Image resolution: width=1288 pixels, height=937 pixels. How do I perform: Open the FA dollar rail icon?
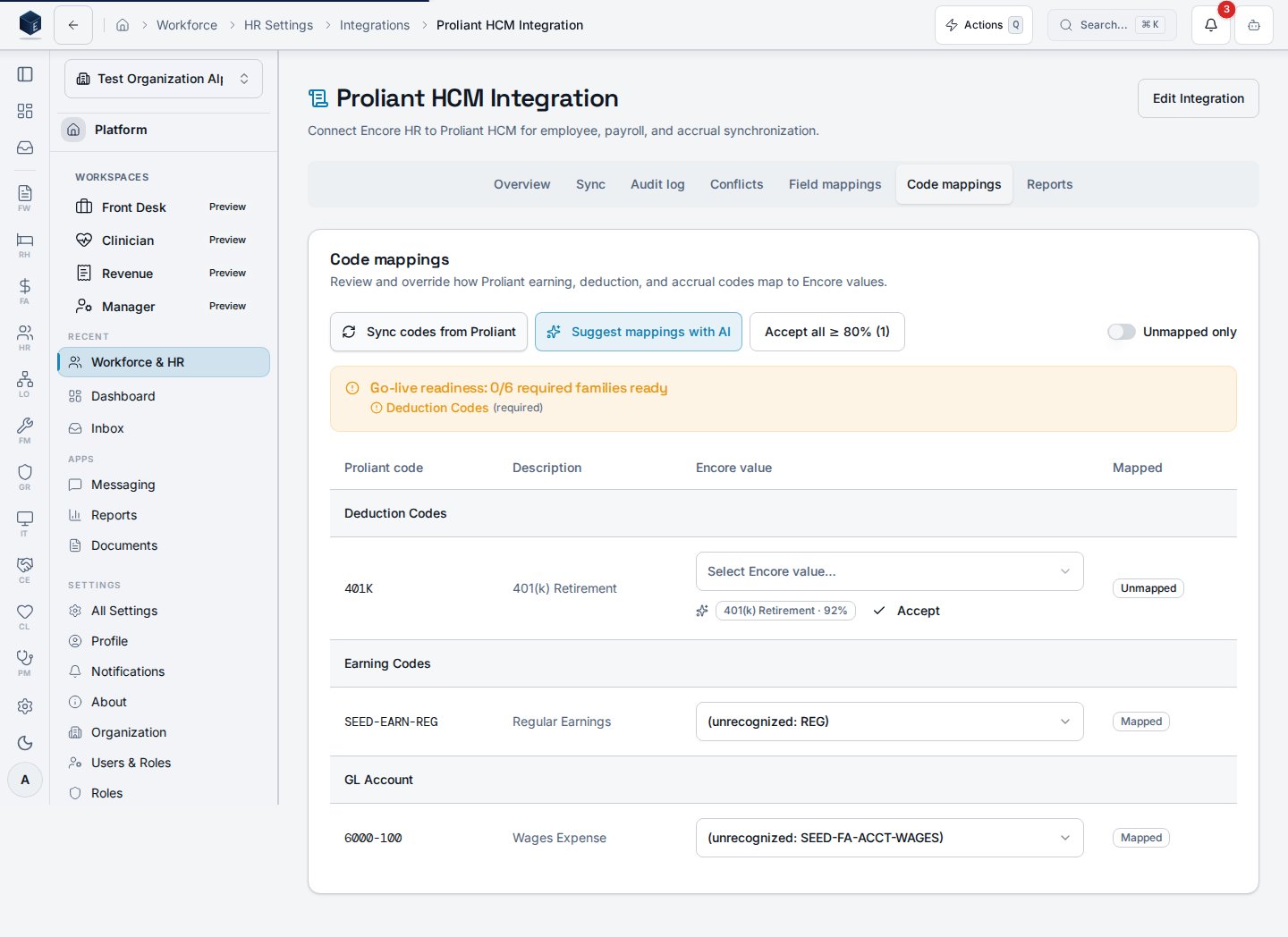(25, 290)
